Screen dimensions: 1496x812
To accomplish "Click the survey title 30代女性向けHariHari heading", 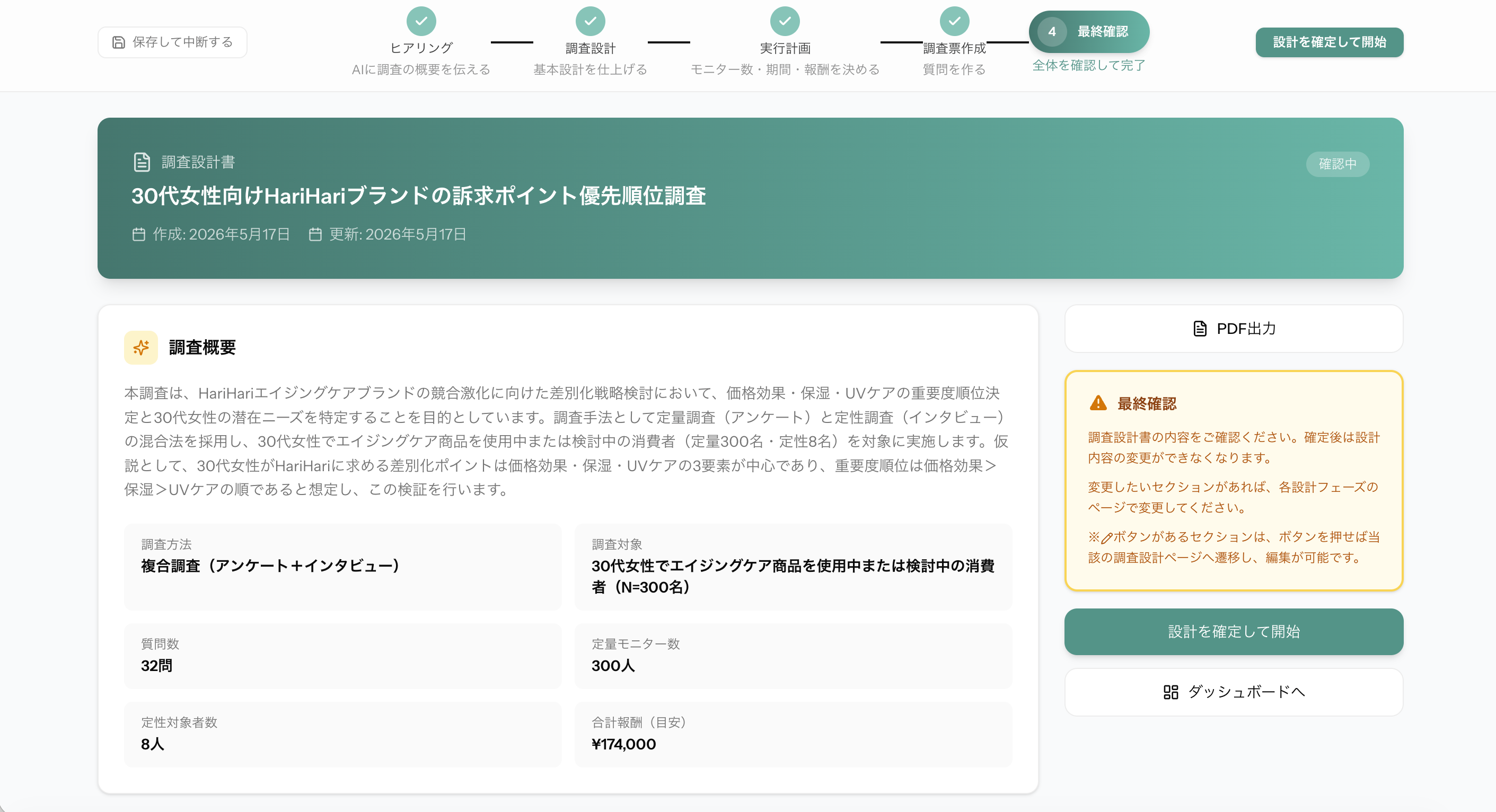I will coord(418,196).
